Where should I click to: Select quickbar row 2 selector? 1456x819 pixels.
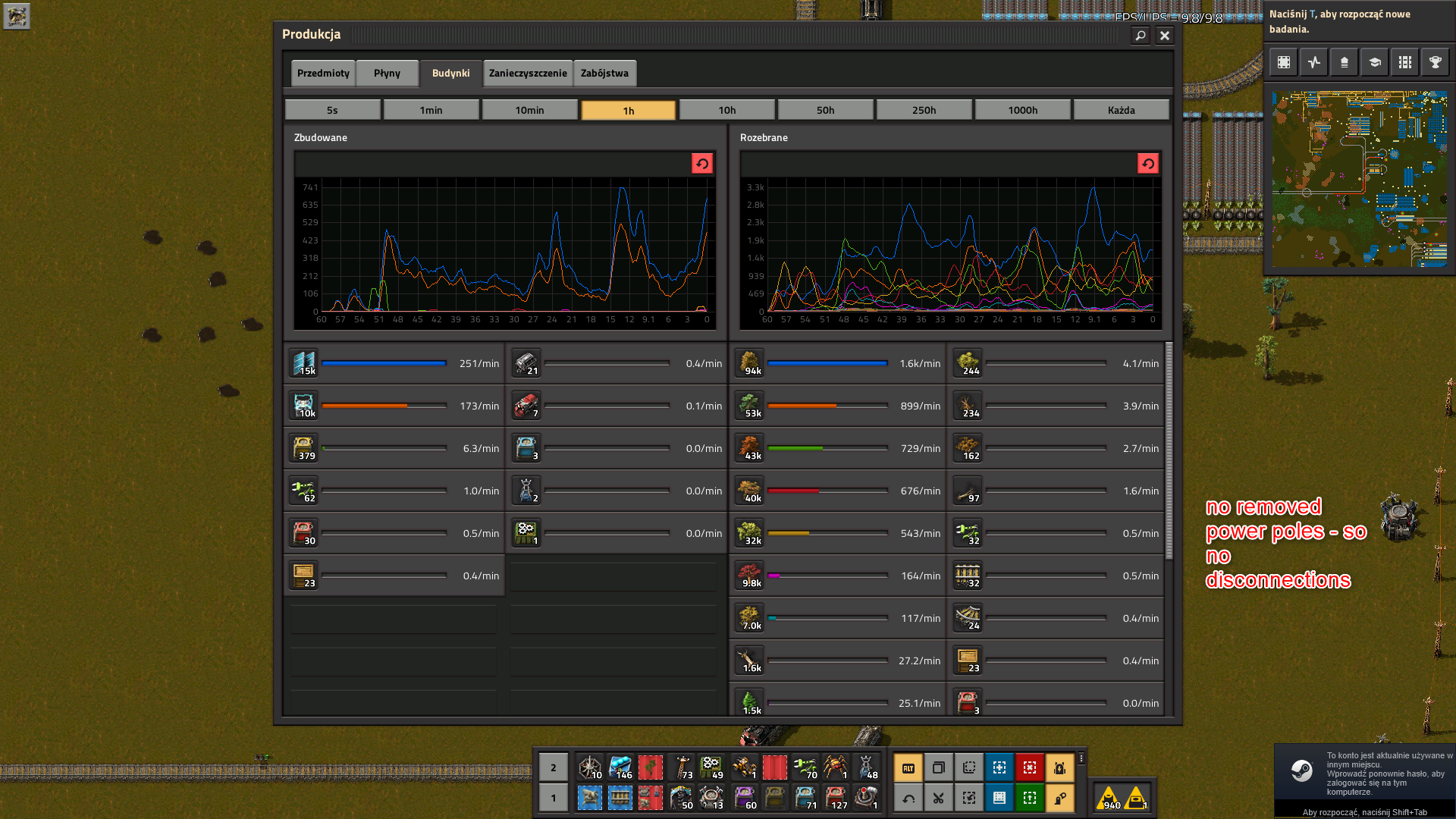553,767
